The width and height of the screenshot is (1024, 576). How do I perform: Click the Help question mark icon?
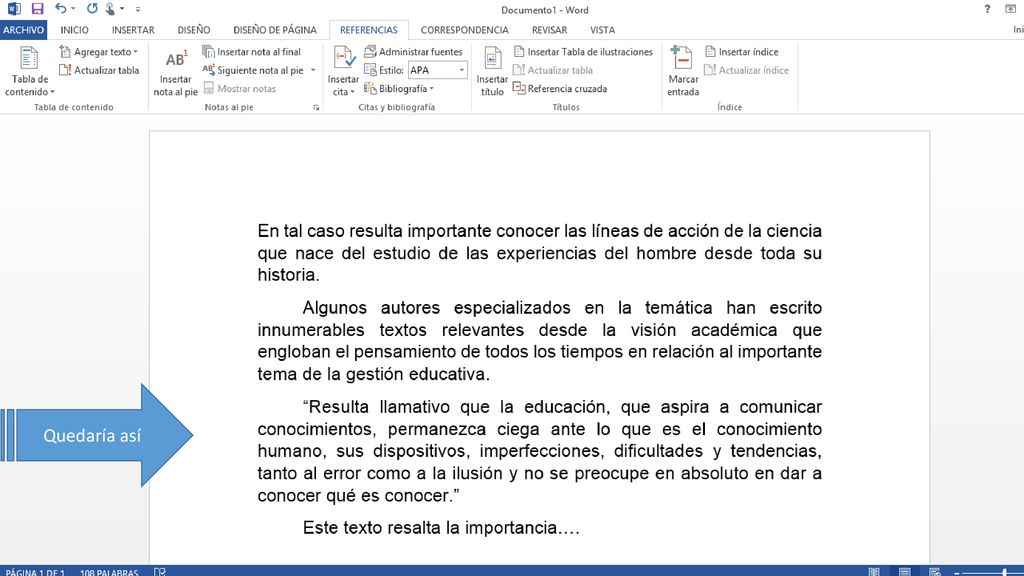click(987, 9)
